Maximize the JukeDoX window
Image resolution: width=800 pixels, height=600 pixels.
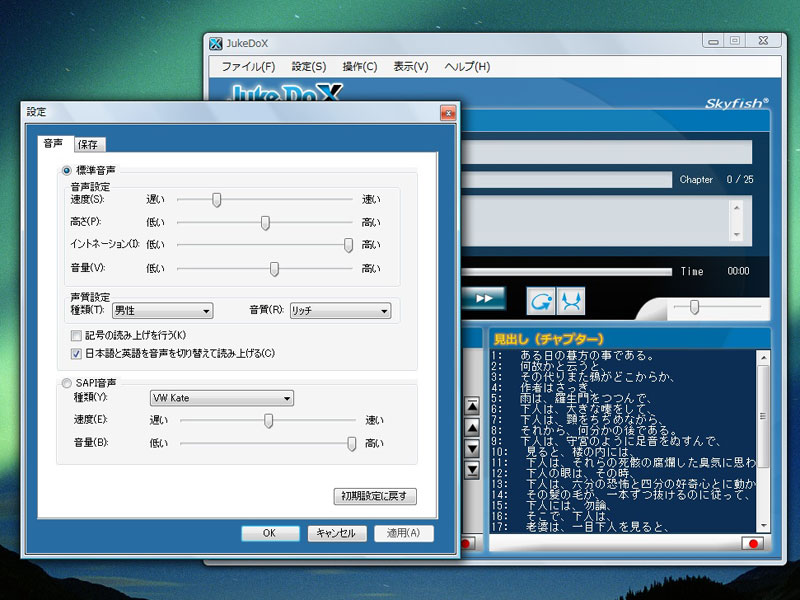click(735, 40)
